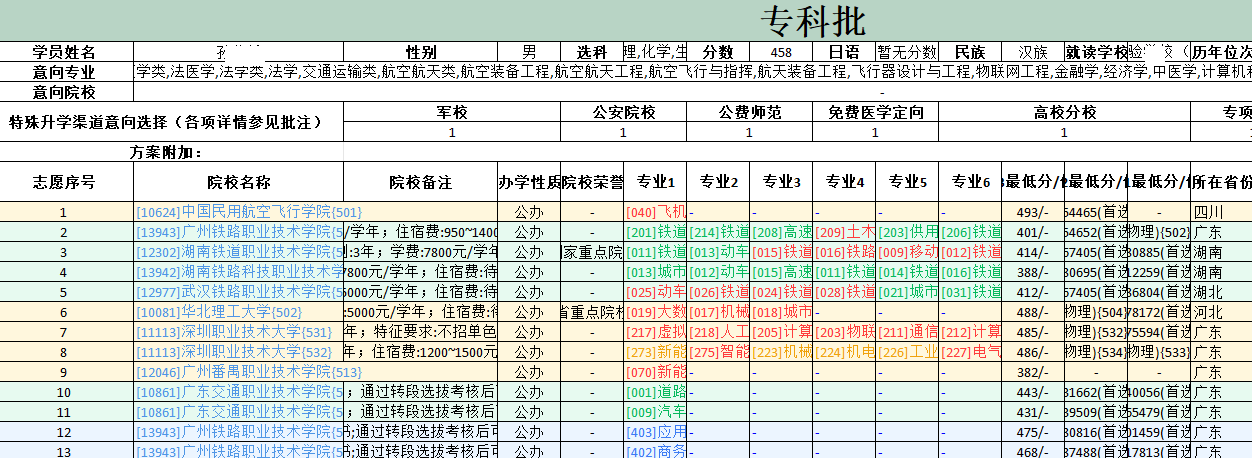Open [12977]武汉铁路职业技术学院 school cell
The width and height of the screenshot is (1252, 458).
239,292
